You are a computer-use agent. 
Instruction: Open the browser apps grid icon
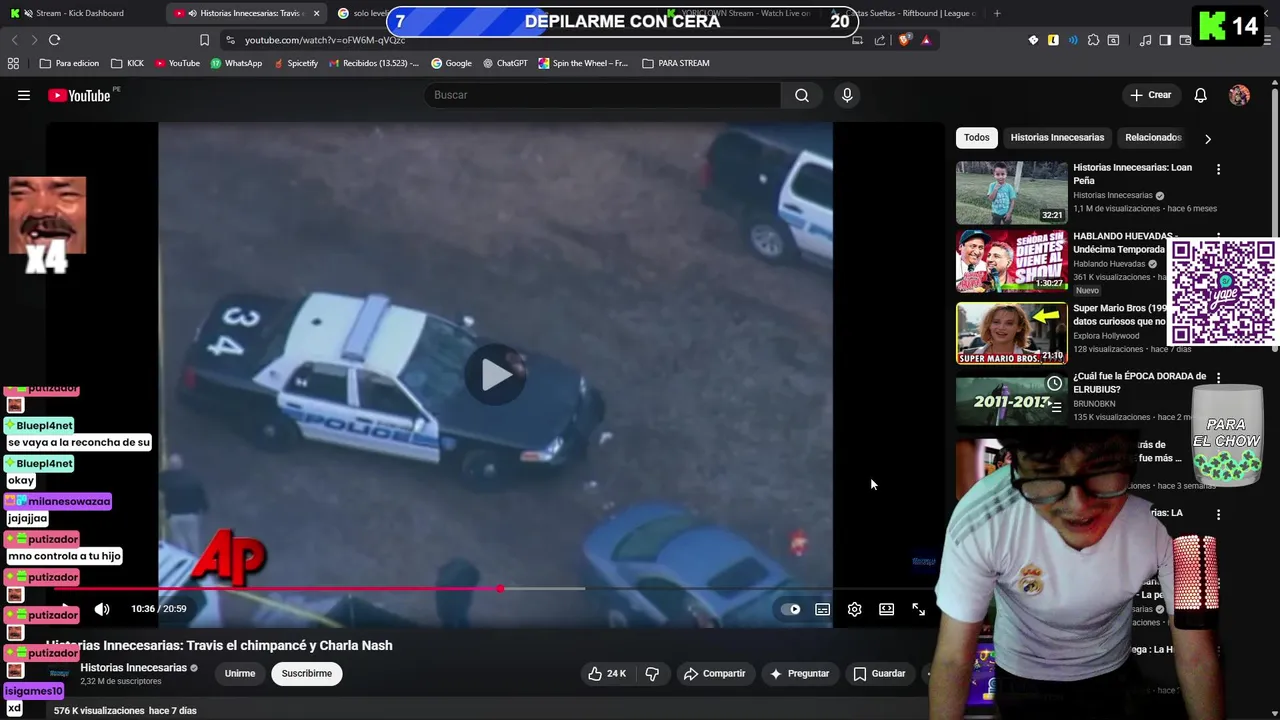pyautogui.click(x=13, y=63)
